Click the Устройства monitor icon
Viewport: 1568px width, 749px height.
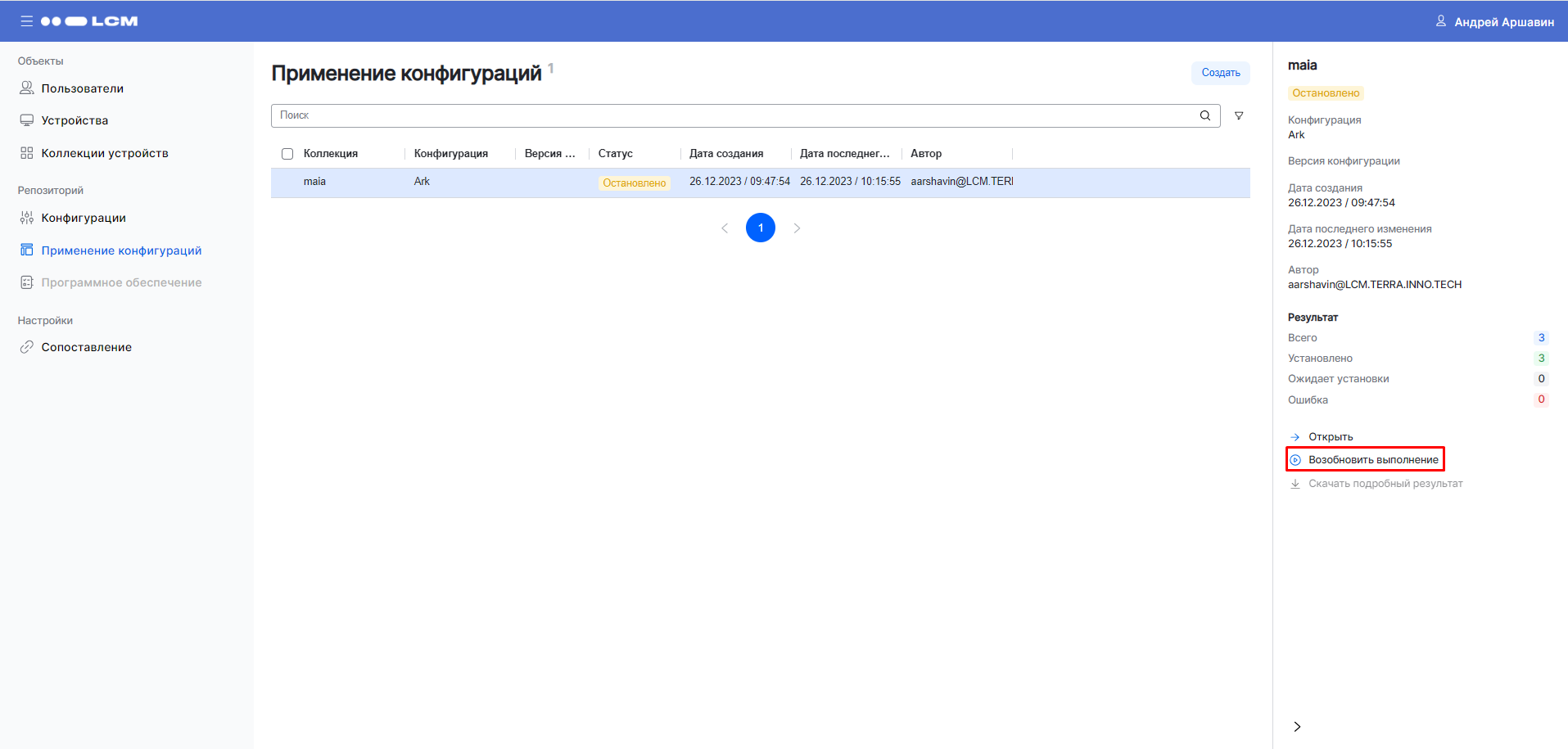27,120
